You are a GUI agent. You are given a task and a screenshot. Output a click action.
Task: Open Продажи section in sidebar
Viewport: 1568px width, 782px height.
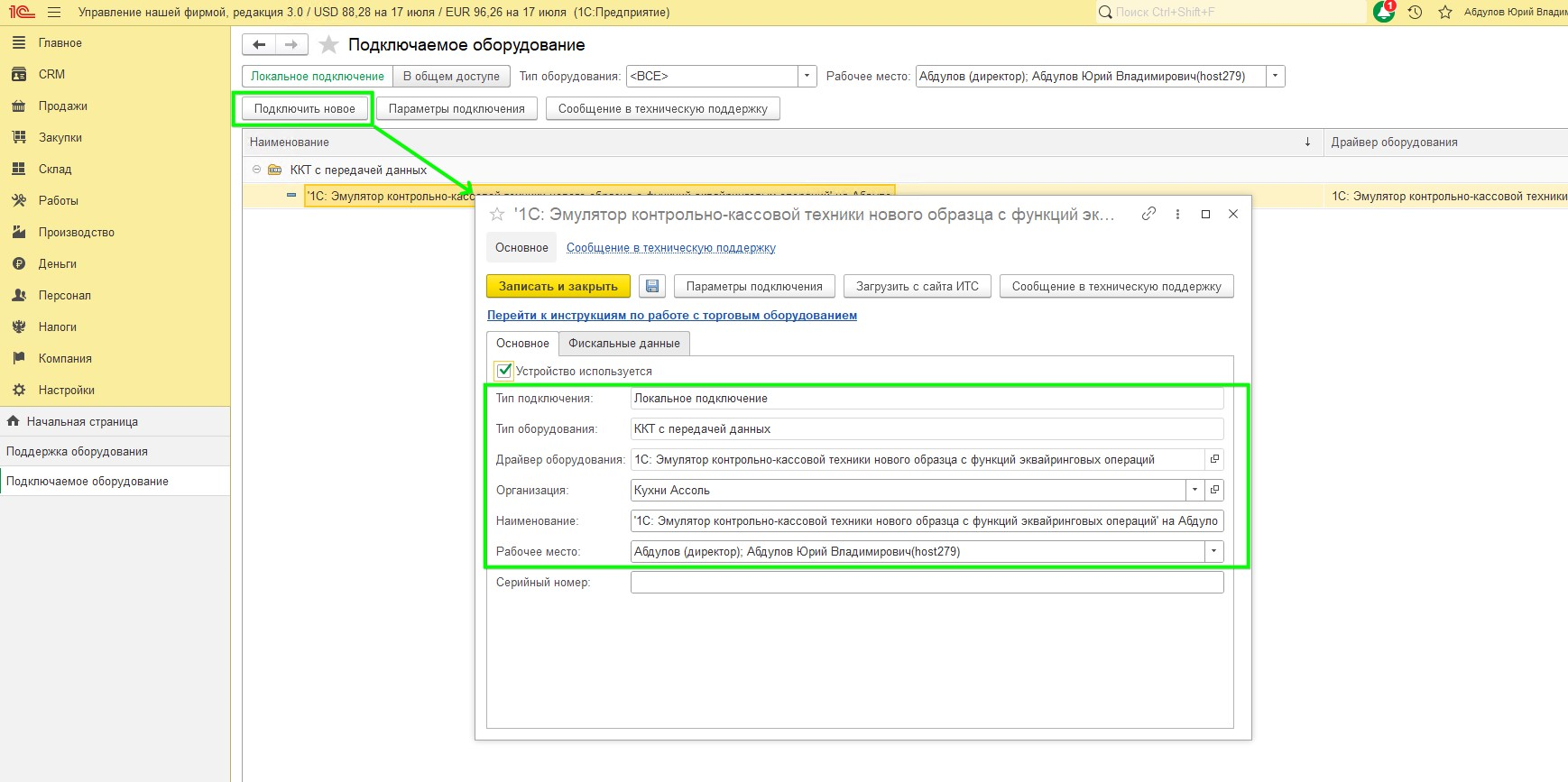[62, 106]
